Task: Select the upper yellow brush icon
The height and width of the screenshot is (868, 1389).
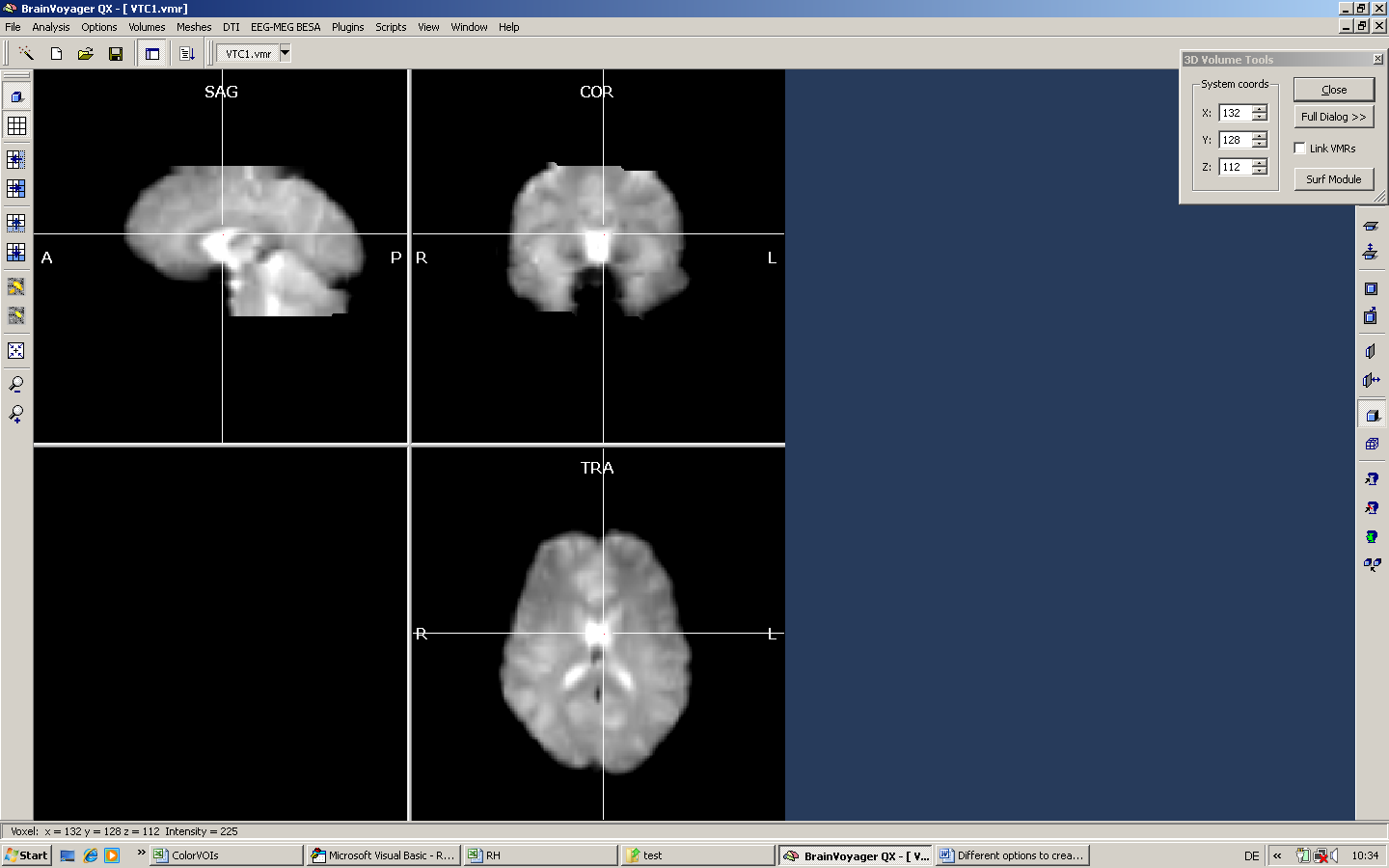Action: pos(16,286)
